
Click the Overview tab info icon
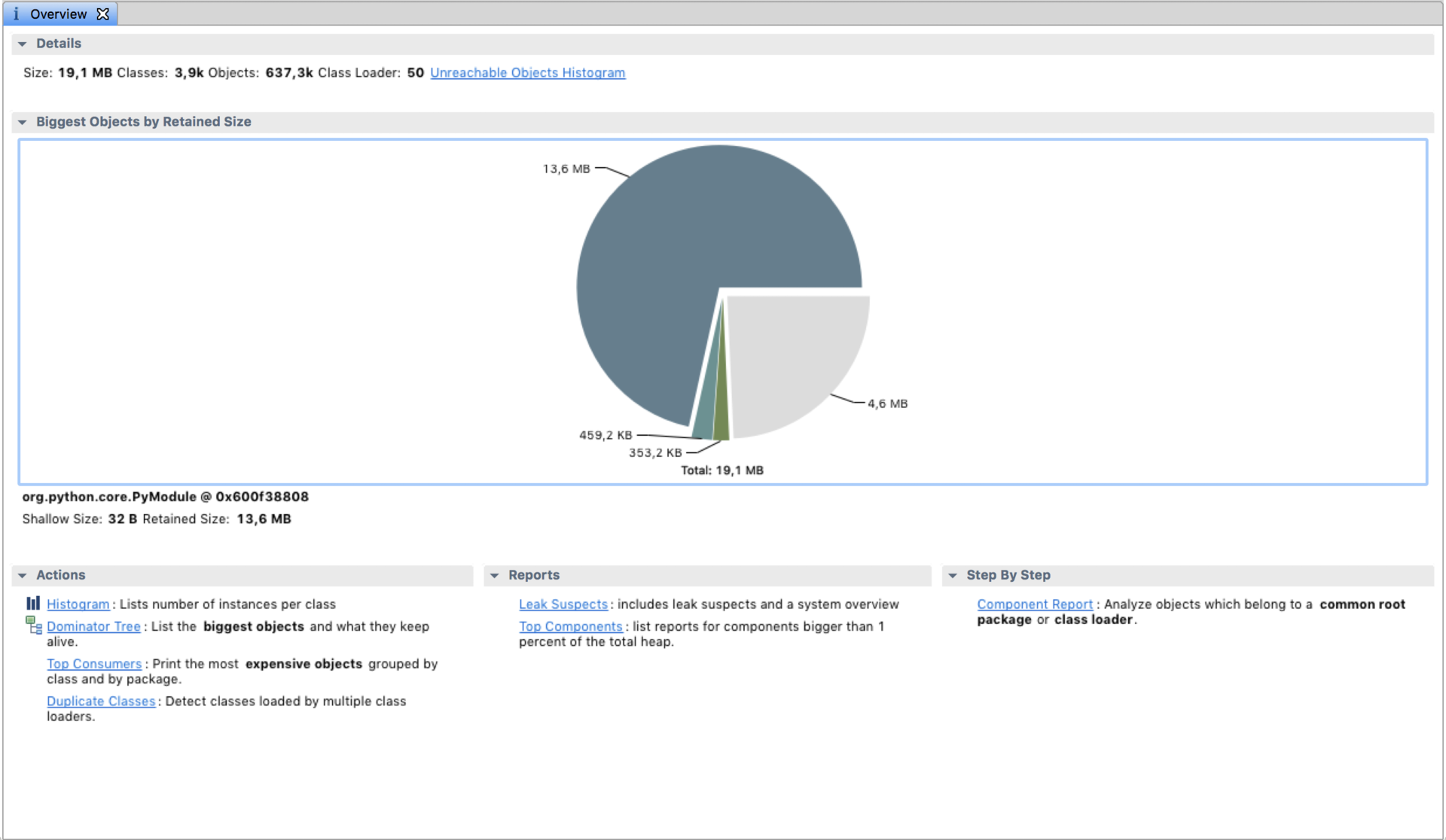tap(16, 14)
